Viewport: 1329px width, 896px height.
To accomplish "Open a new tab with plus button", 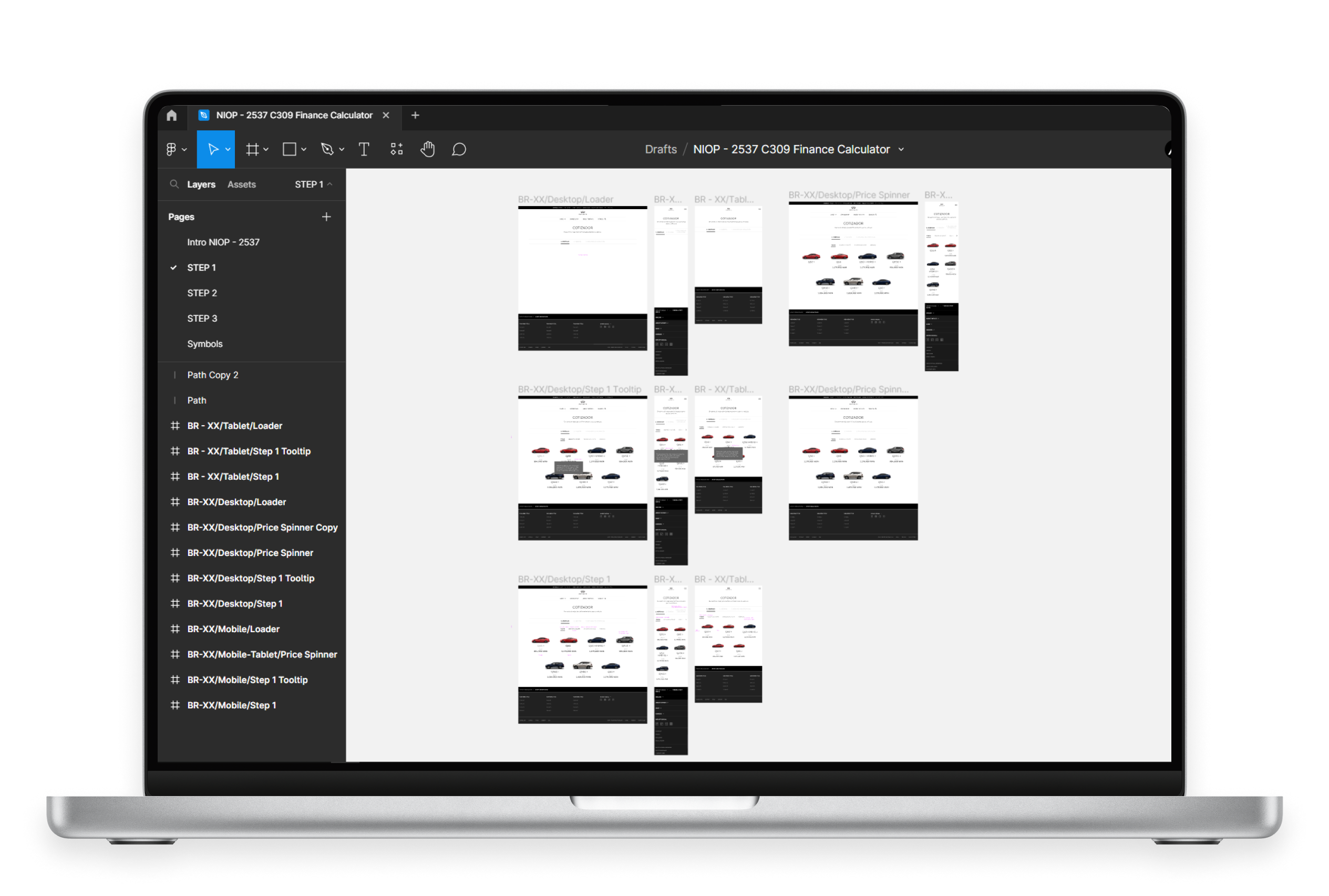I will click(415, 116).
